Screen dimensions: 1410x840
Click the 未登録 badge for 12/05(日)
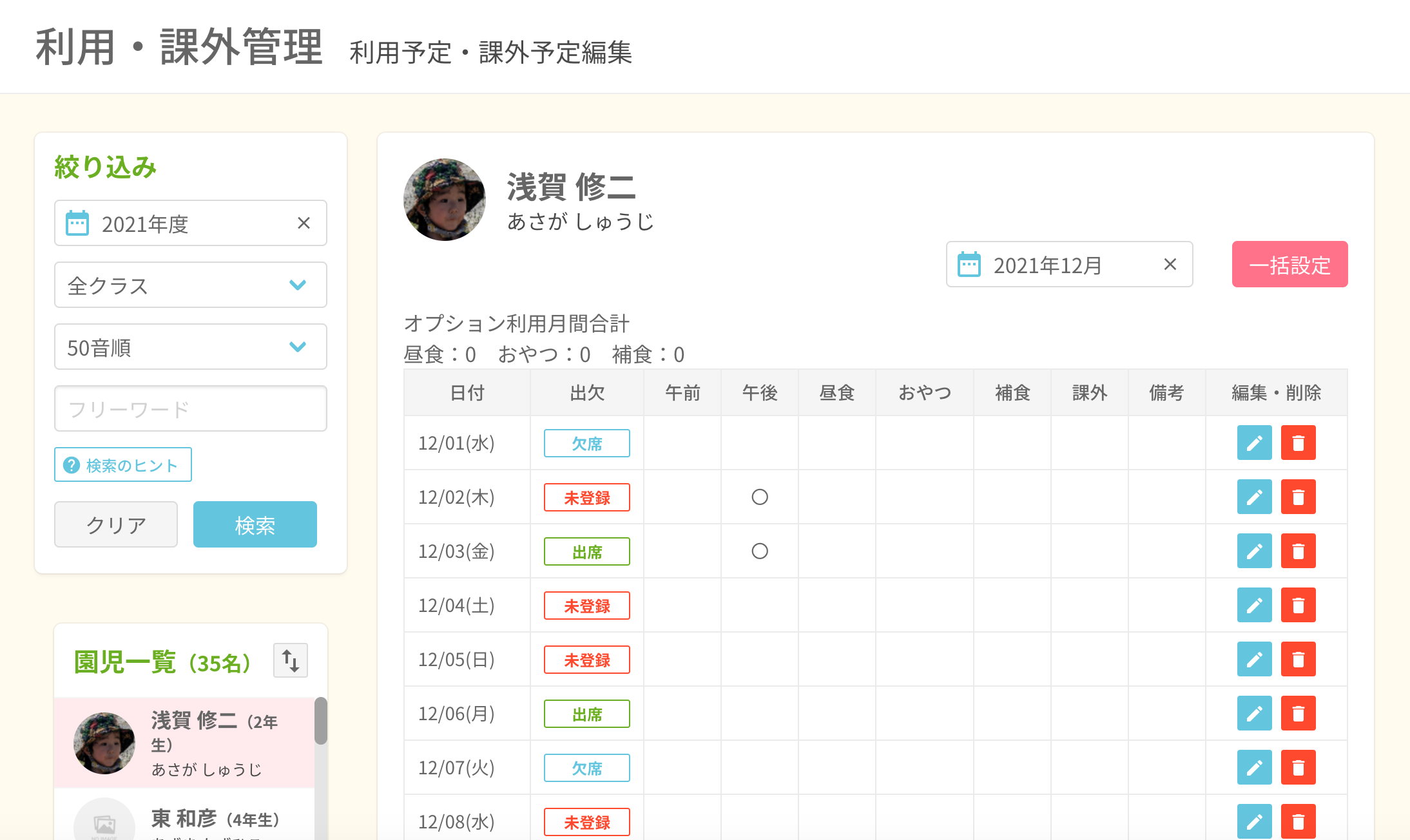587,660
